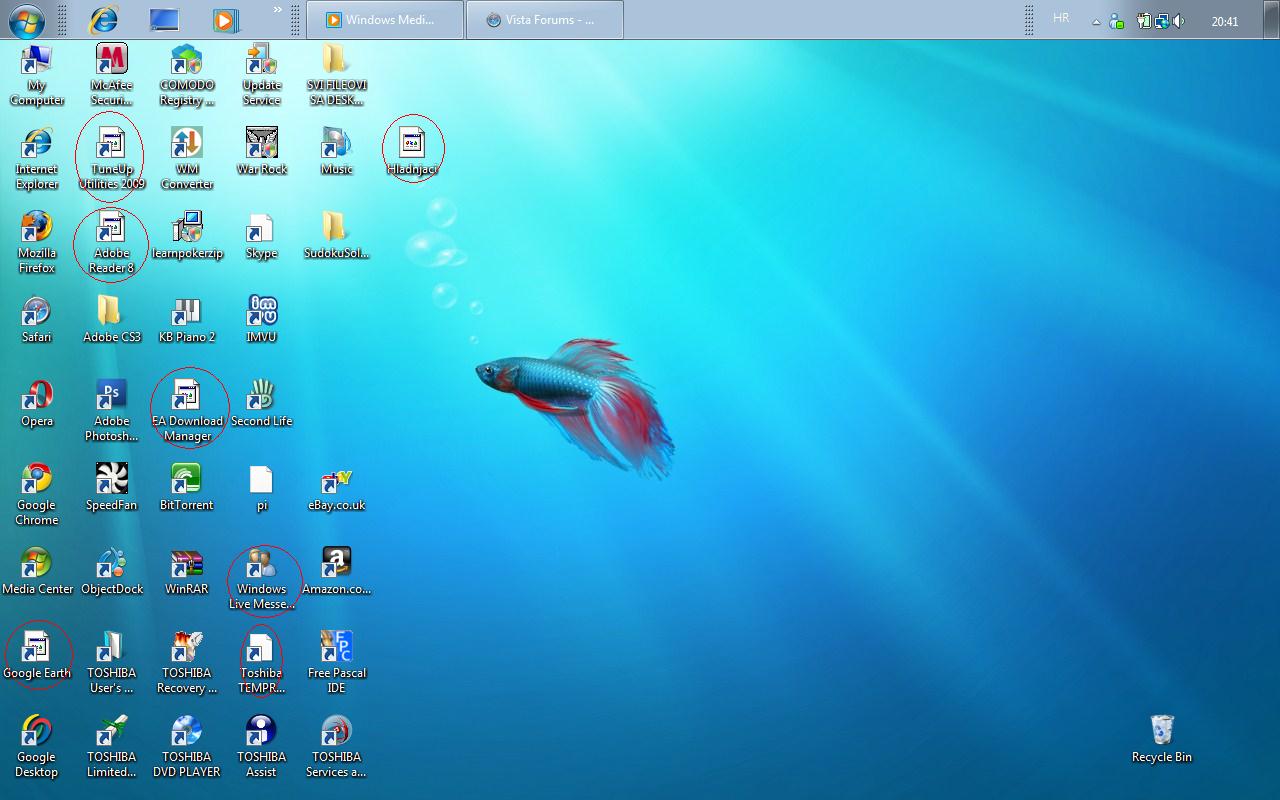Launch Opera browser shortcut
Viewport: 1280px width, 800px height.
point(37,404)
